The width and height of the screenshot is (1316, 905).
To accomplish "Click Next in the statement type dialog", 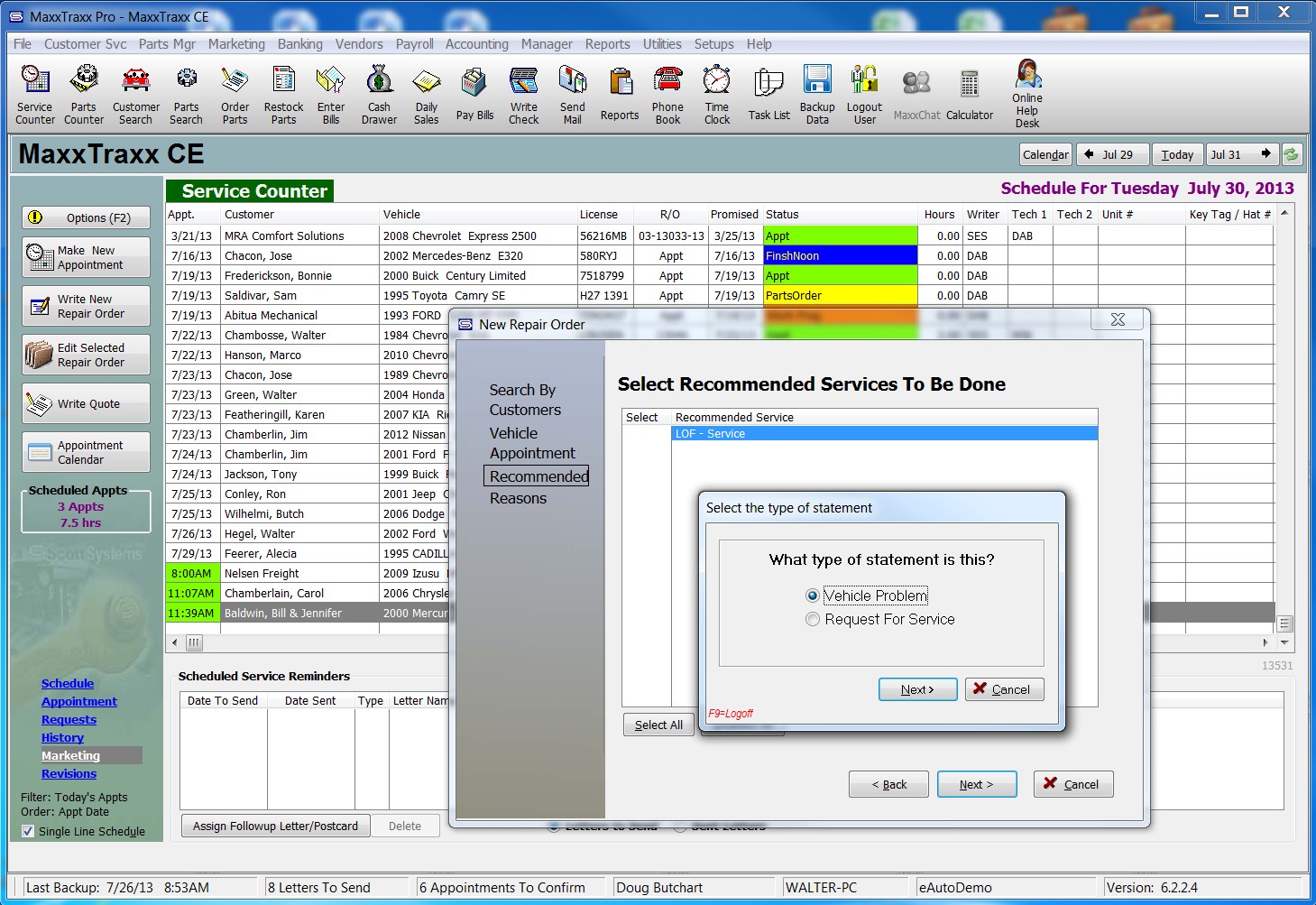I will [x=917, y=689].
